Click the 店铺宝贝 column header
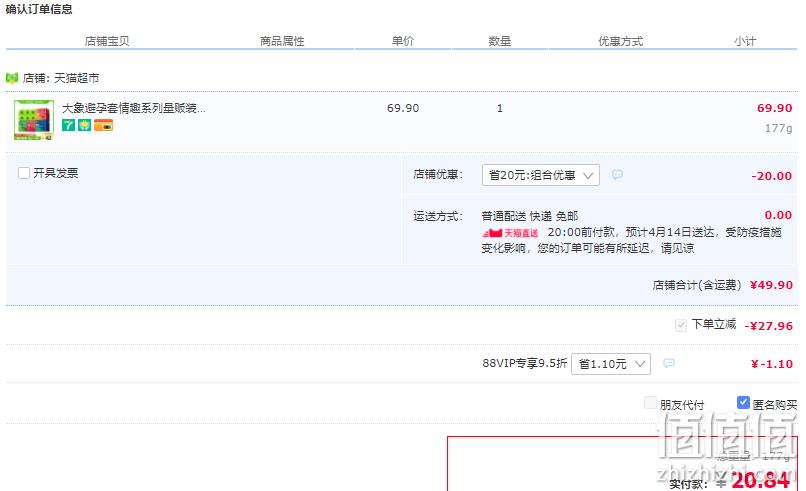806x491 pixels. click(x=107, y=41)
